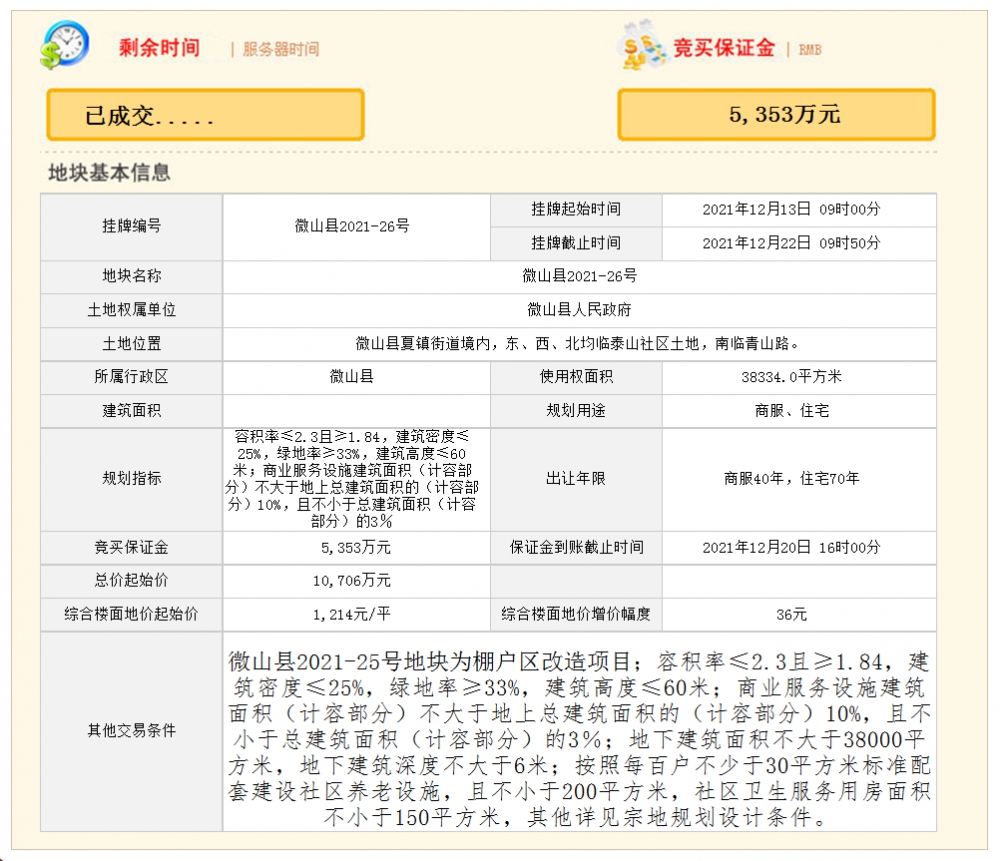
Task: Click the clock with dollar sign icon
Action: (x=64, y=45)
